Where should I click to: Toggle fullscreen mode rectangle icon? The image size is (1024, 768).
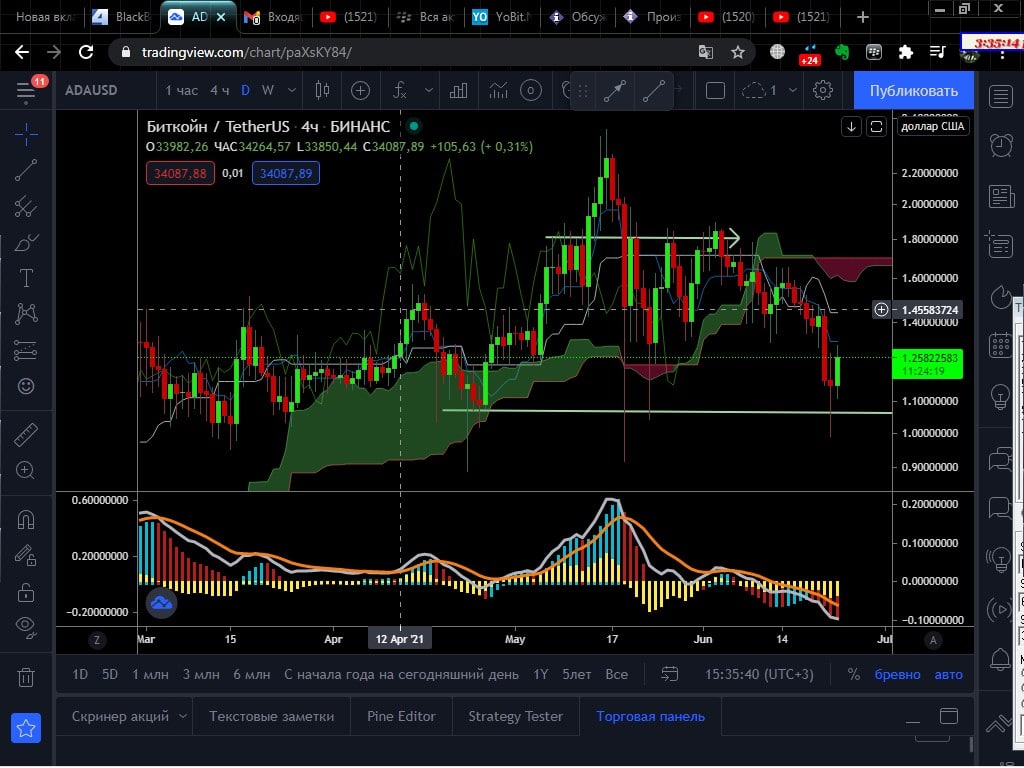715,90
